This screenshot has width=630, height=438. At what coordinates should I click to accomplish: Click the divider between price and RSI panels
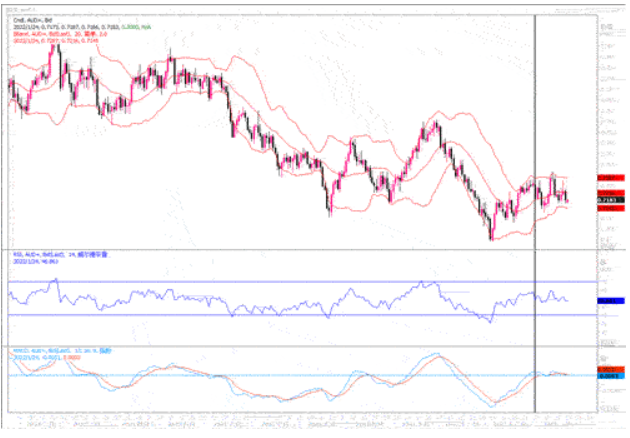[x=300, y=248]
